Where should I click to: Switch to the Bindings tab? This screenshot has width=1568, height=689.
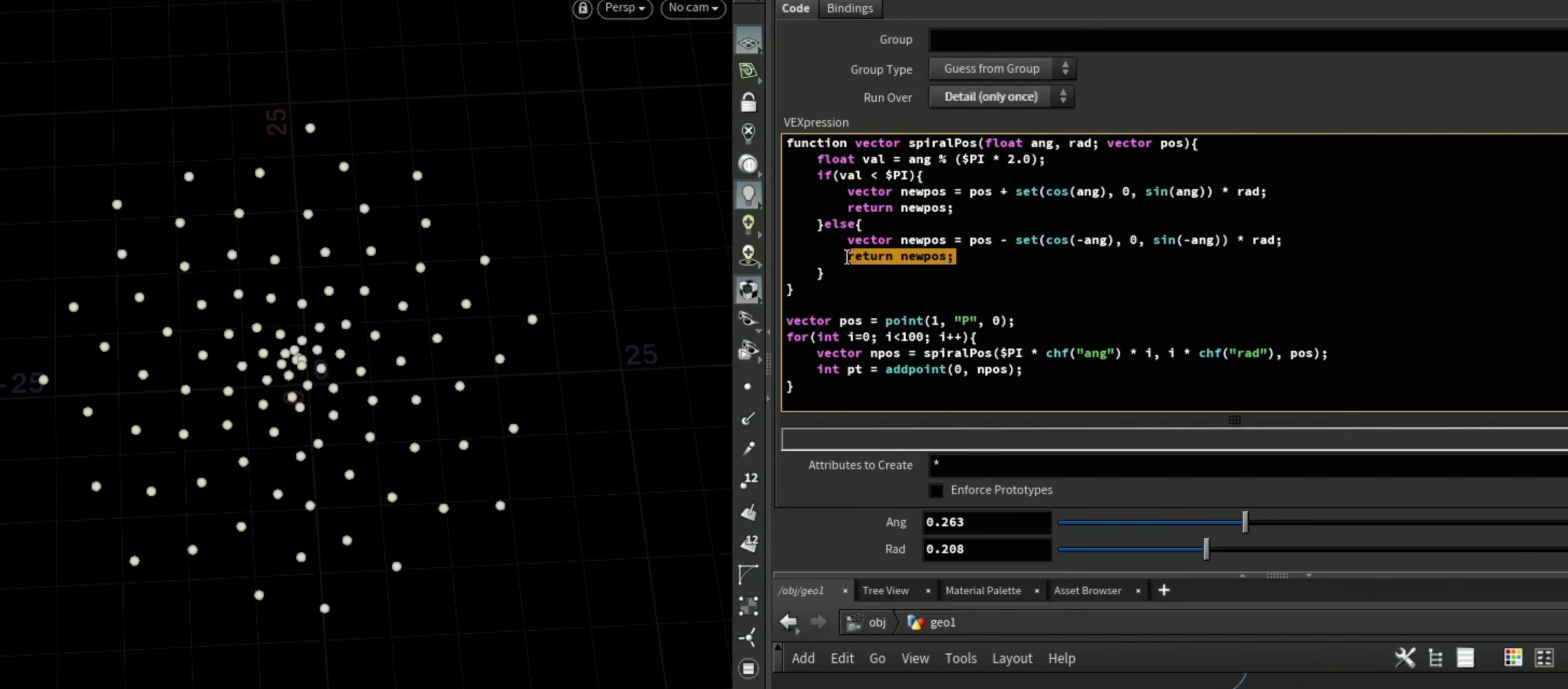[850, 9]
